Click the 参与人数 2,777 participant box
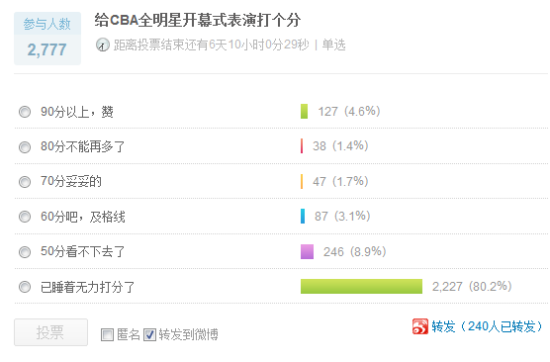550x362 pixels. (47, 39)
